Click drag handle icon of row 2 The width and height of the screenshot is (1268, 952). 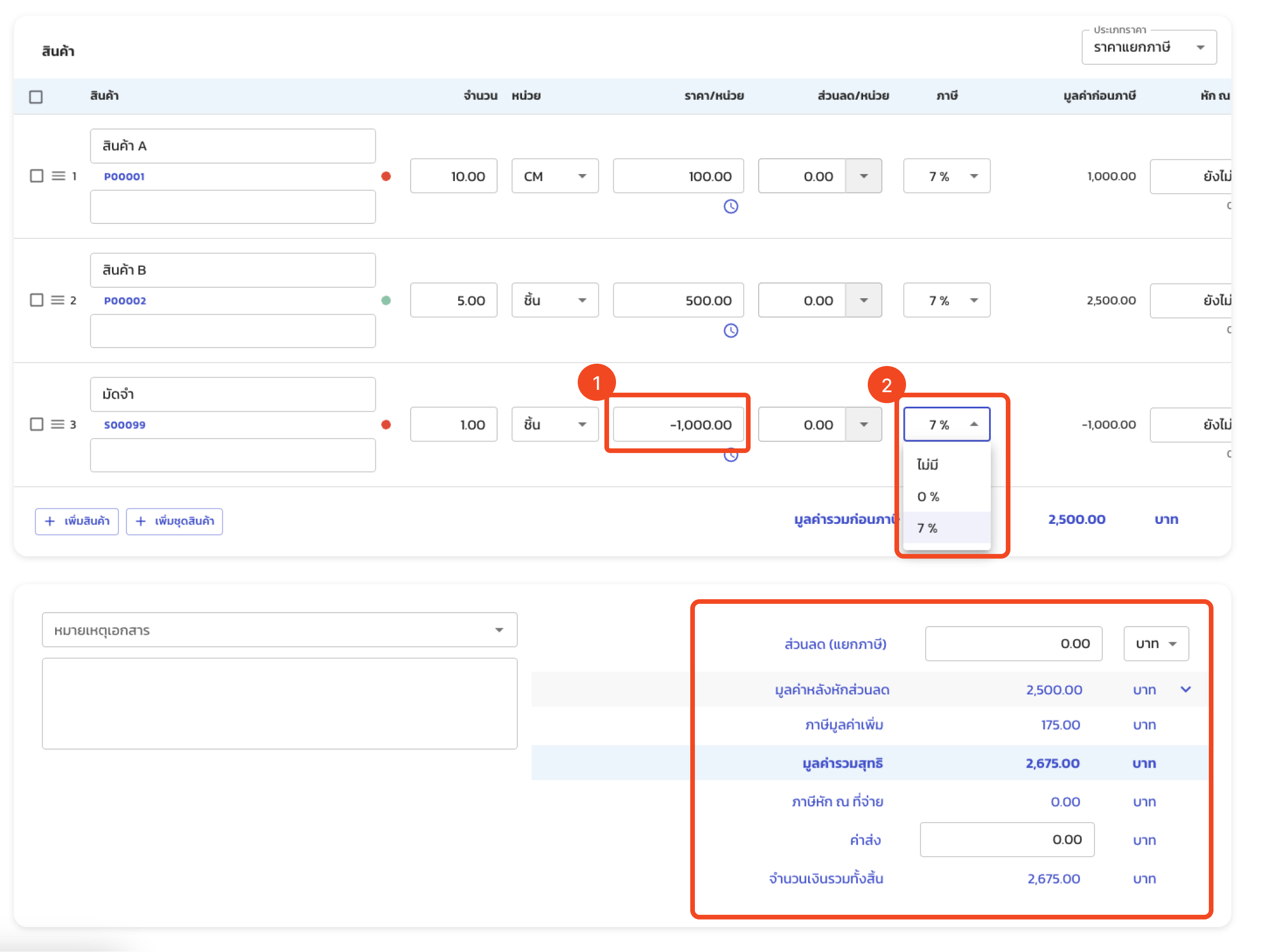coord(58,300)
